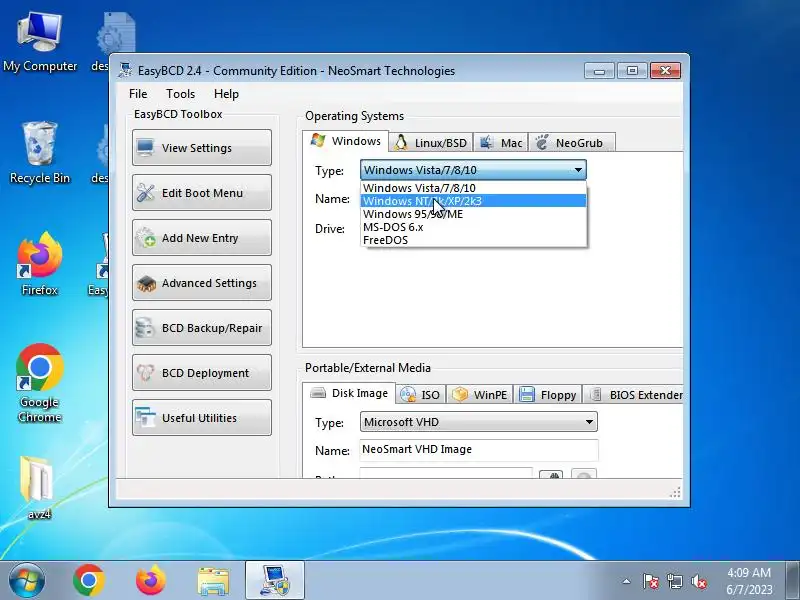Close the EasyBCD window
Image resolution: width=800 pixels, height=600 pixels.
coord(665,70)
